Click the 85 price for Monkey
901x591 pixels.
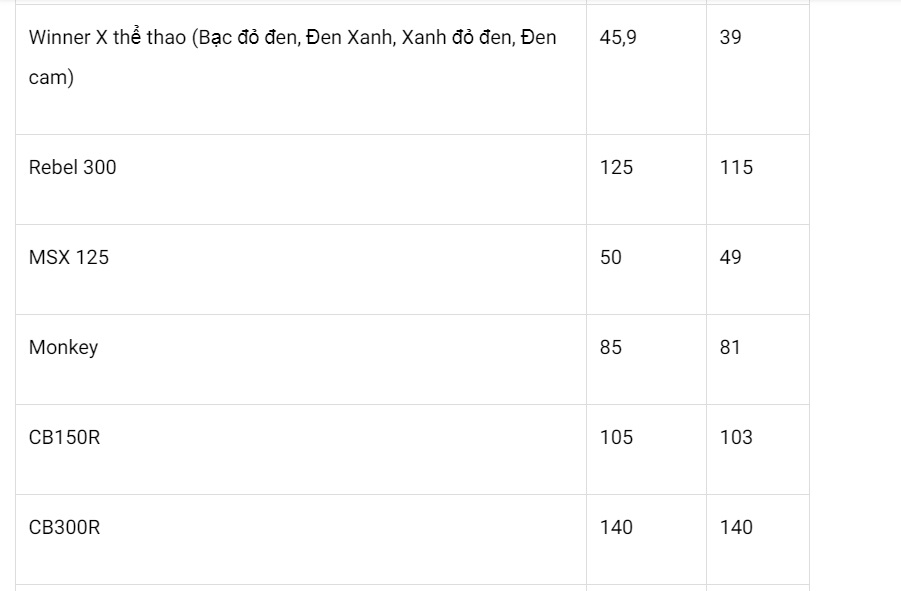[611, 348]
